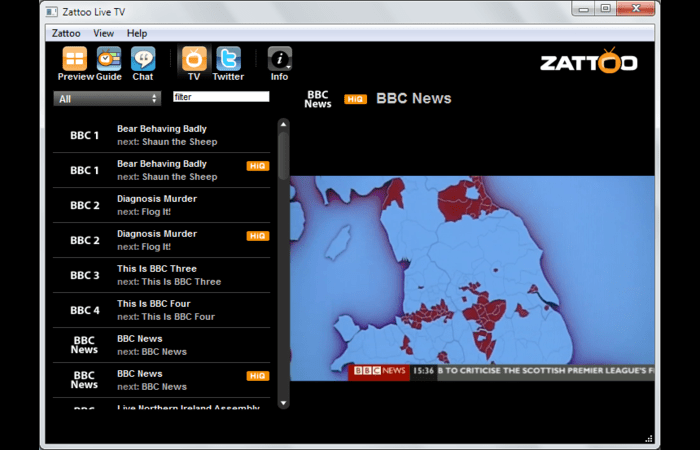
Task: Open the View menu
Action: pyautogui.click(x=104, y=33)
